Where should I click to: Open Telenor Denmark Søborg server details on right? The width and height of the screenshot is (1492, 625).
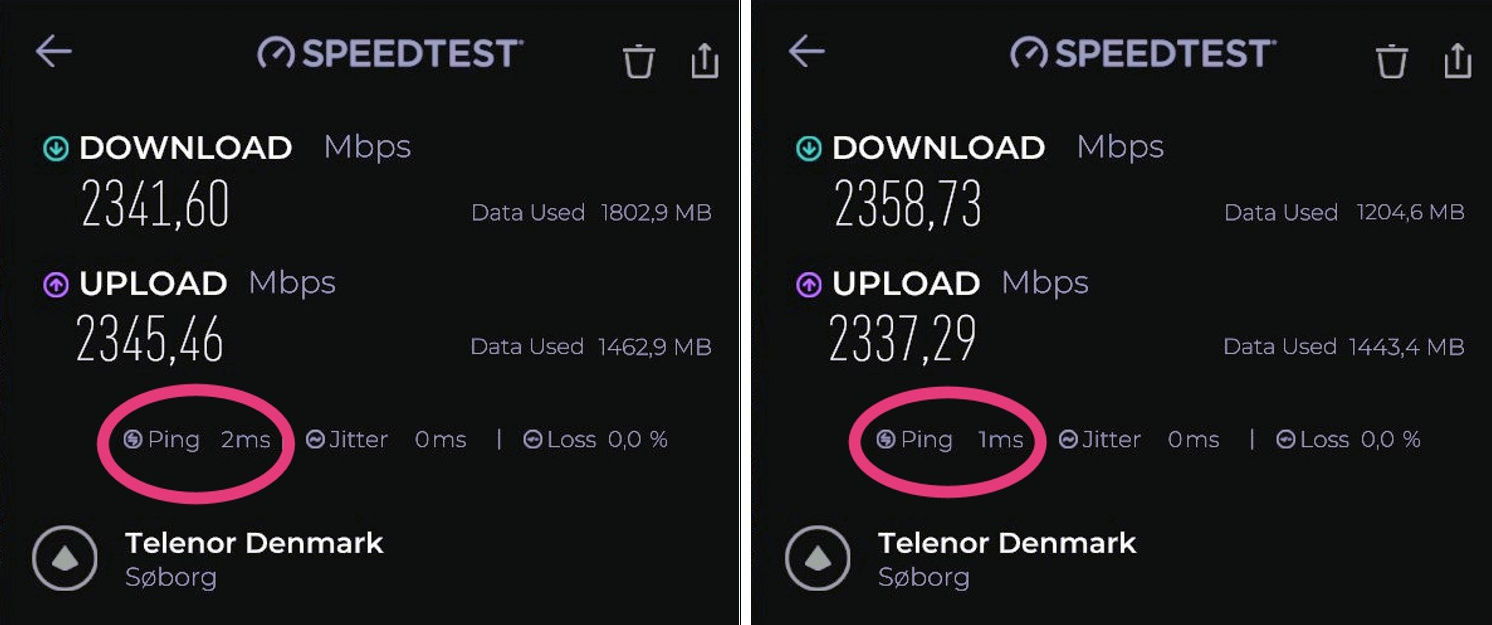pos(1007,559)
